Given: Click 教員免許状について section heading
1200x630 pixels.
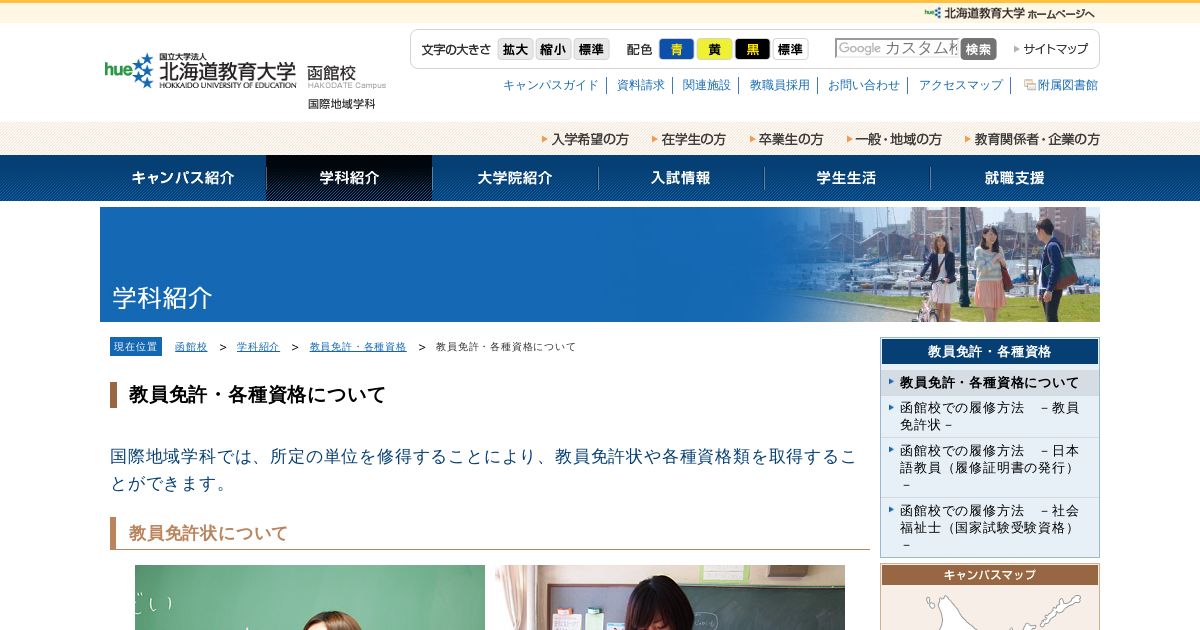Looking at the screenshot, I should 208,533.
